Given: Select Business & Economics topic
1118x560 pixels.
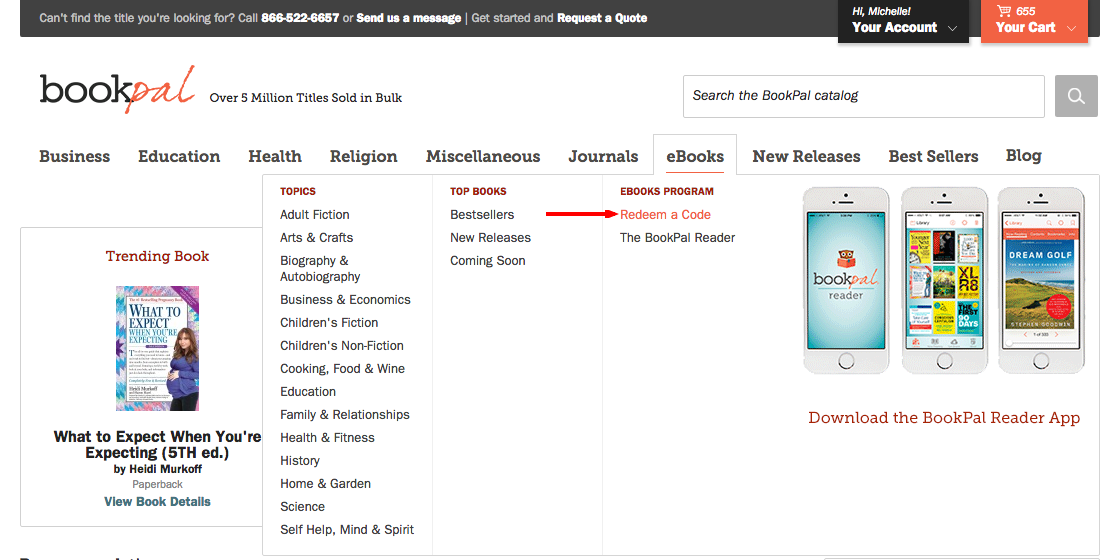Looking at the screenshot, I should pyautogui.click(x=345, y=300).
